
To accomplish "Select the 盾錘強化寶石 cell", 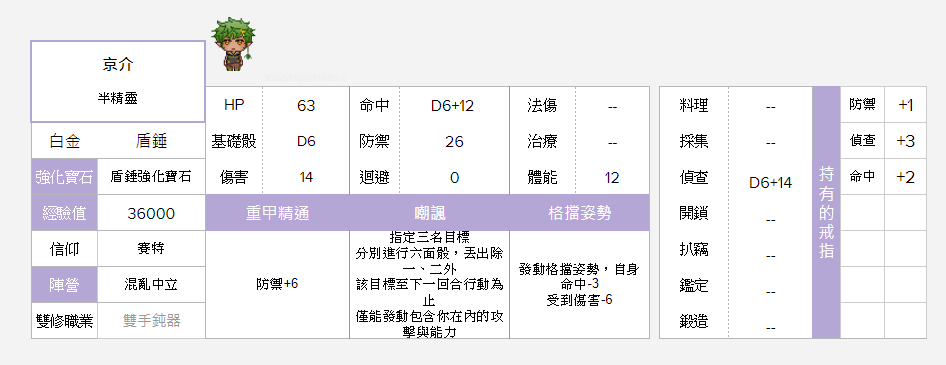I will [151, 177].
